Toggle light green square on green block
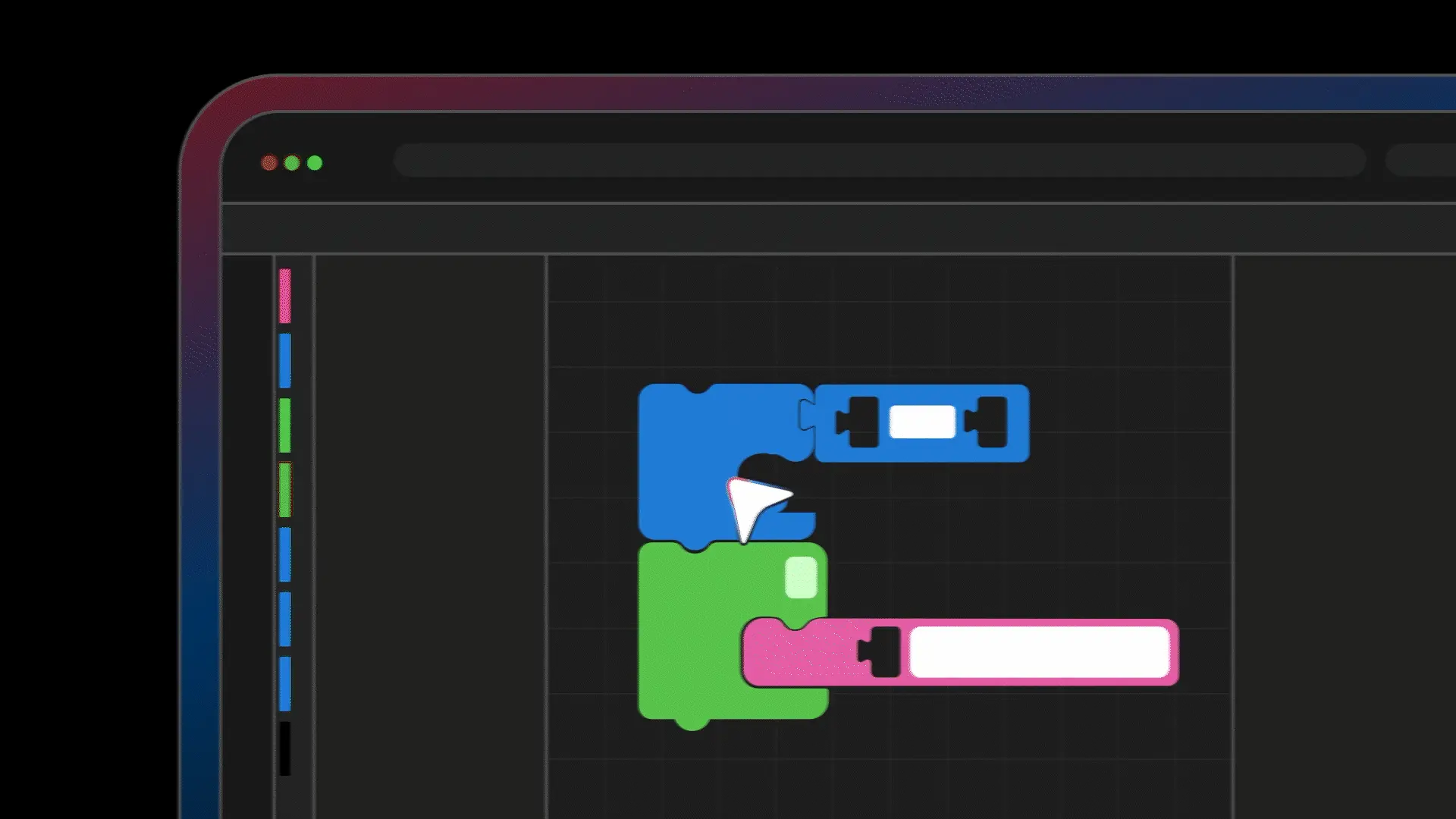 point(801,578)
